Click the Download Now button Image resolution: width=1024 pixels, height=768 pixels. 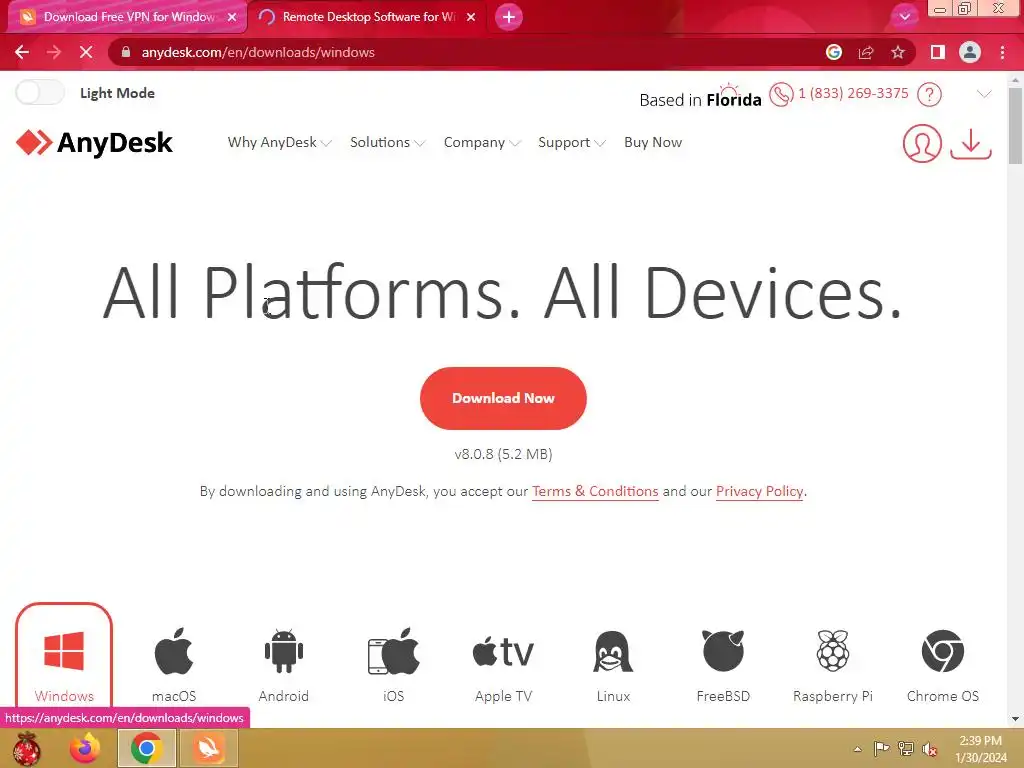tap(503, 398)
